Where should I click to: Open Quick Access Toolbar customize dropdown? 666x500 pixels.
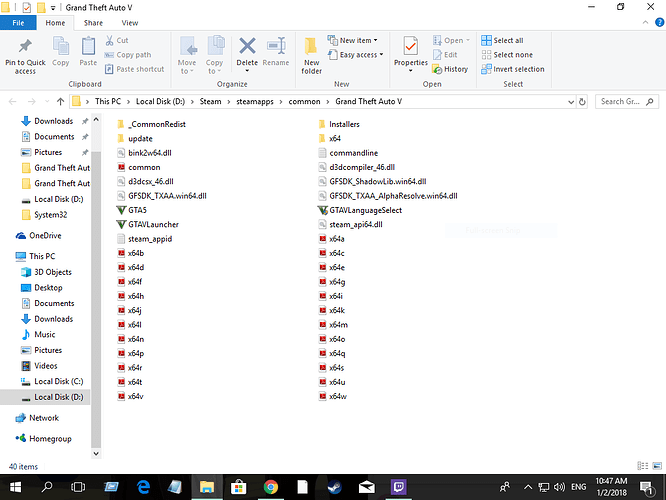point(53,8)
